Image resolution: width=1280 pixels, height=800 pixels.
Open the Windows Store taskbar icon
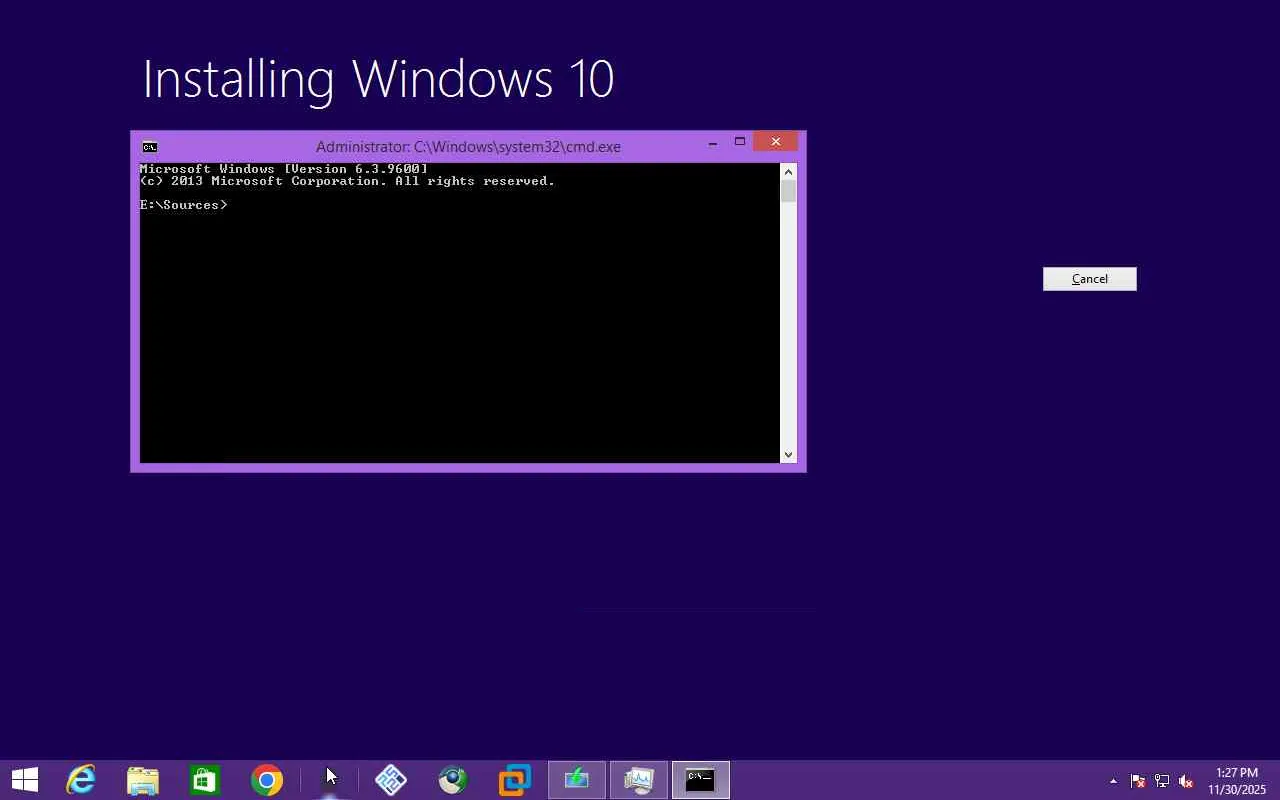[x=205, y=780]
